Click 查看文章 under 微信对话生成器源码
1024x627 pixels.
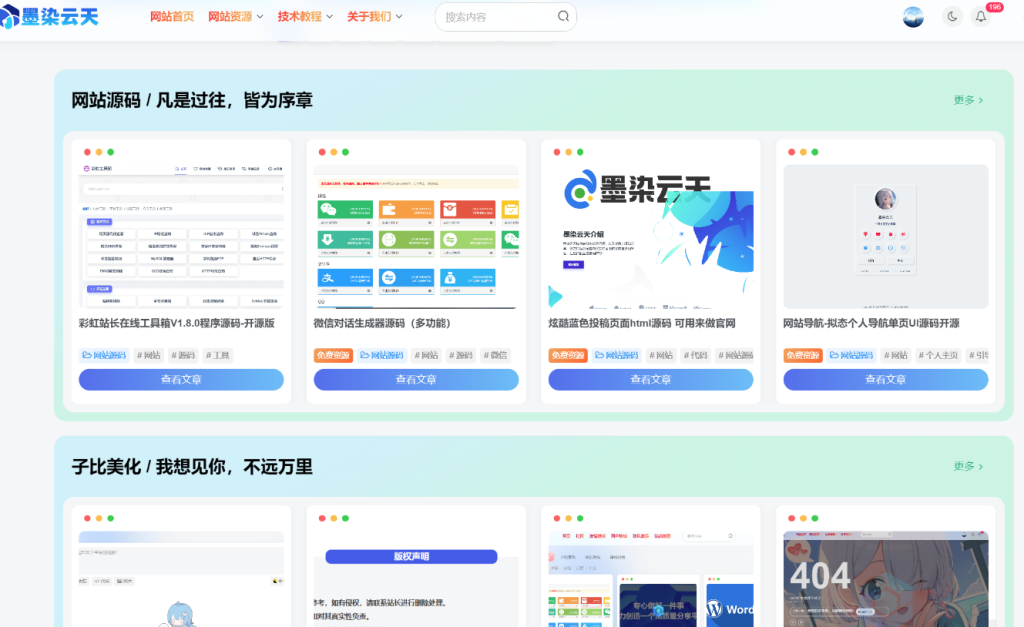(x=415, y=380)
